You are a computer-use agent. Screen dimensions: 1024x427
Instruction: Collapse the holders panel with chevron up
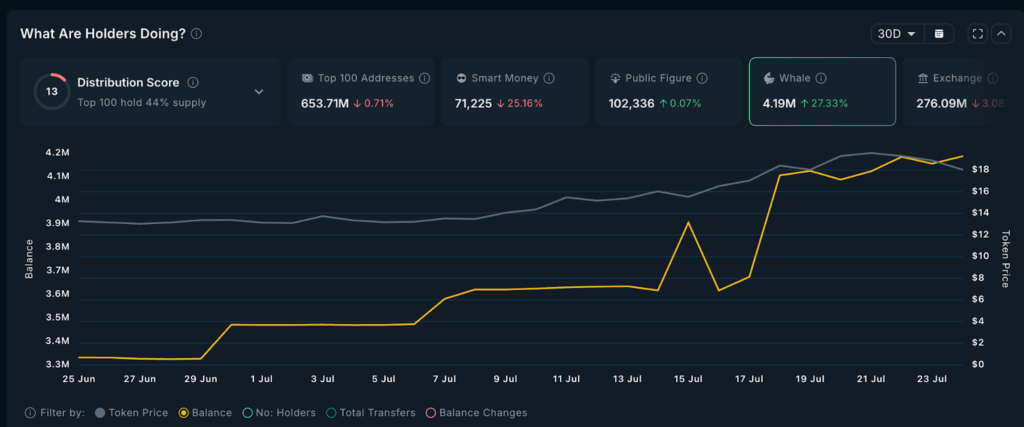[1001, 34]
